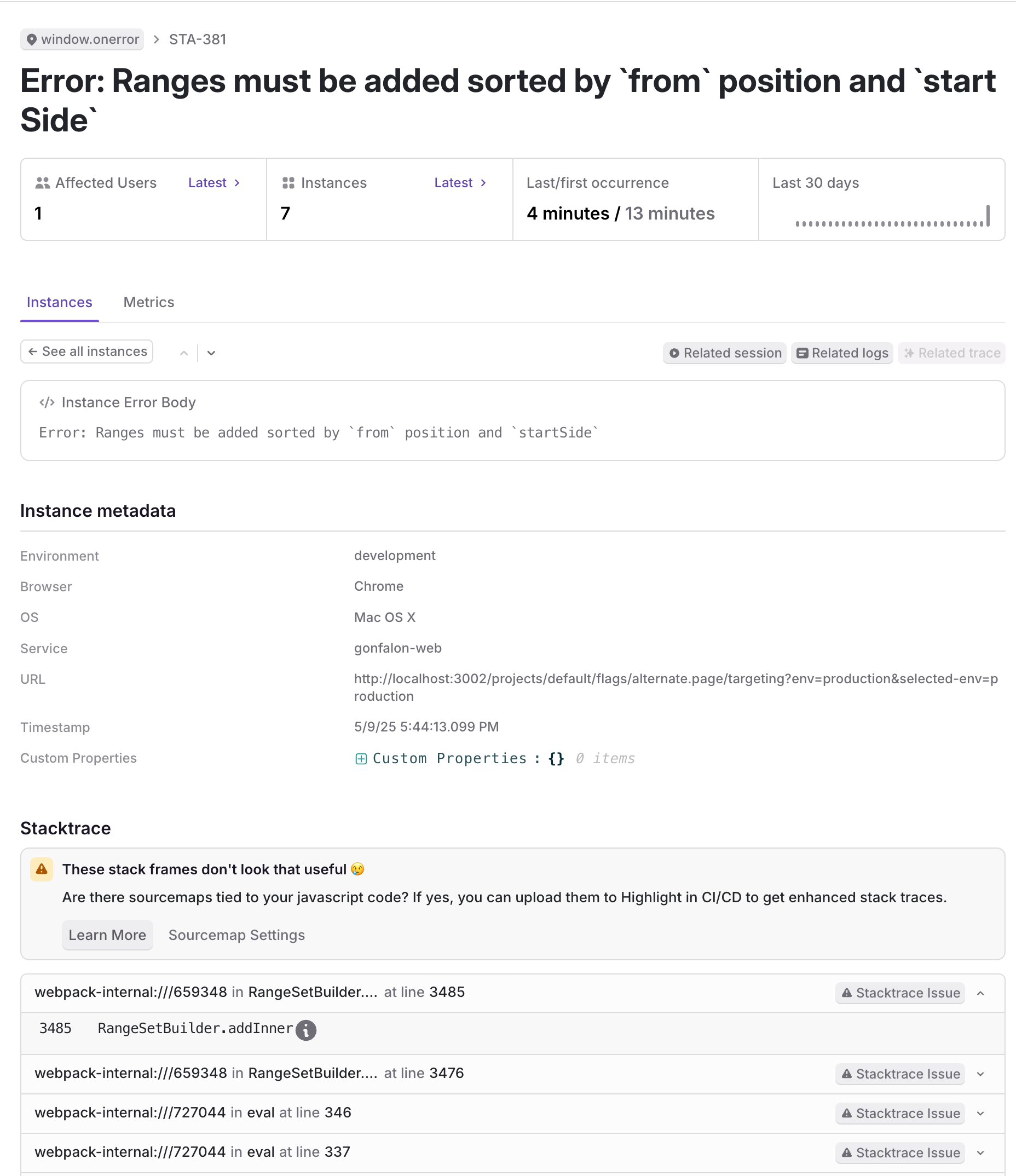Switch to the Metrics tab
The height and width of the screenshot is (1176, 1016).
pyautogui.click(x=149, y=302)
